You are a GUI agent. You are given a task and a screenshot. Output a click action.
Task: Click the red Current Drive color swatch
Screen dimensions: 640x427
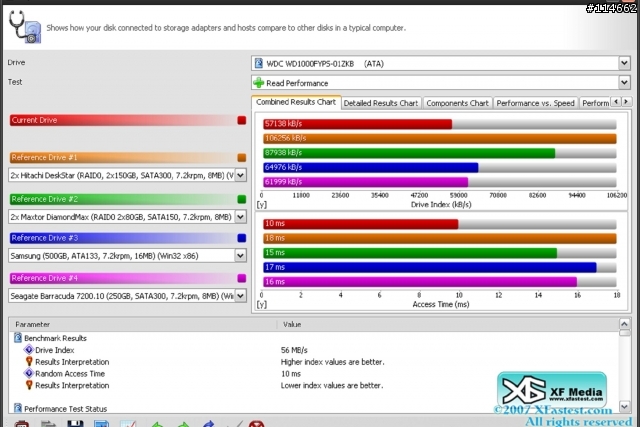point(242,120)
